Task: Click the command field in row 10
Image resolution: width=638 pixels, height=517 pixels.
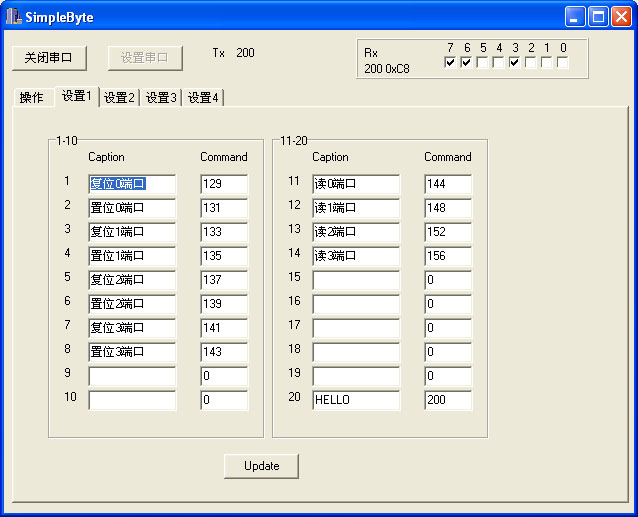Action: (224, 400)
